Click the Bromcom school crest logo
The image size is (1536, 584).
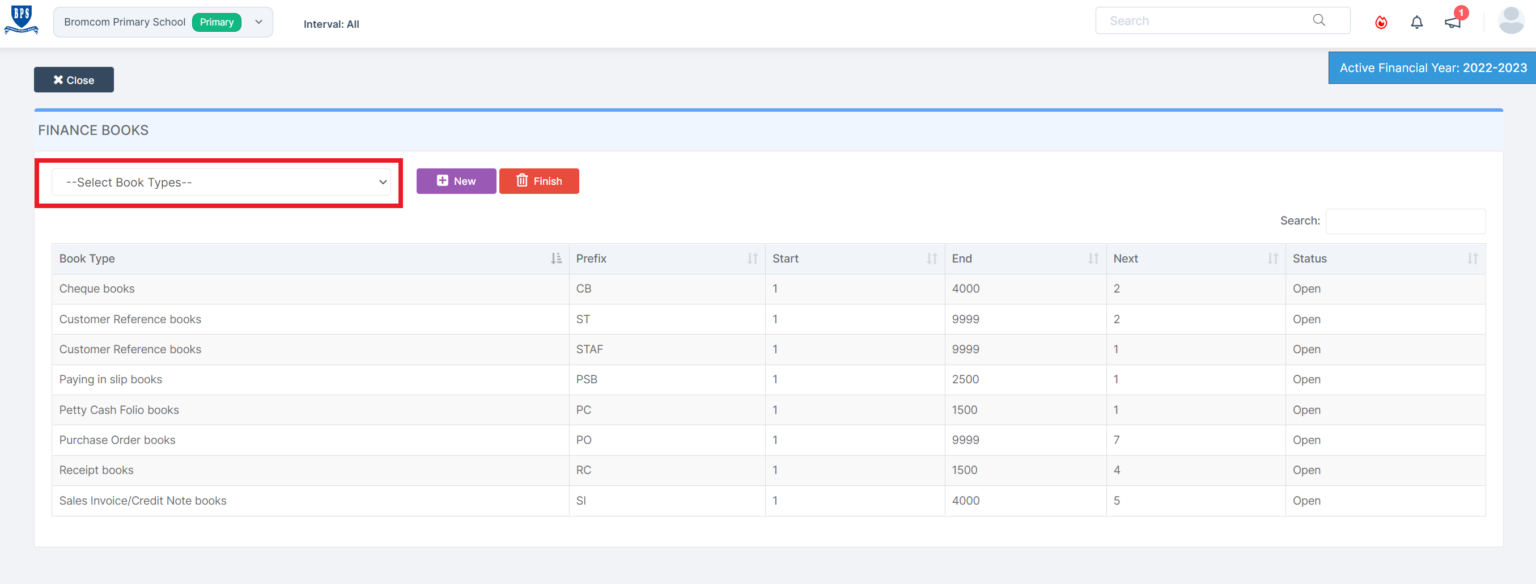pyautogui.click(x=21, y=21)
